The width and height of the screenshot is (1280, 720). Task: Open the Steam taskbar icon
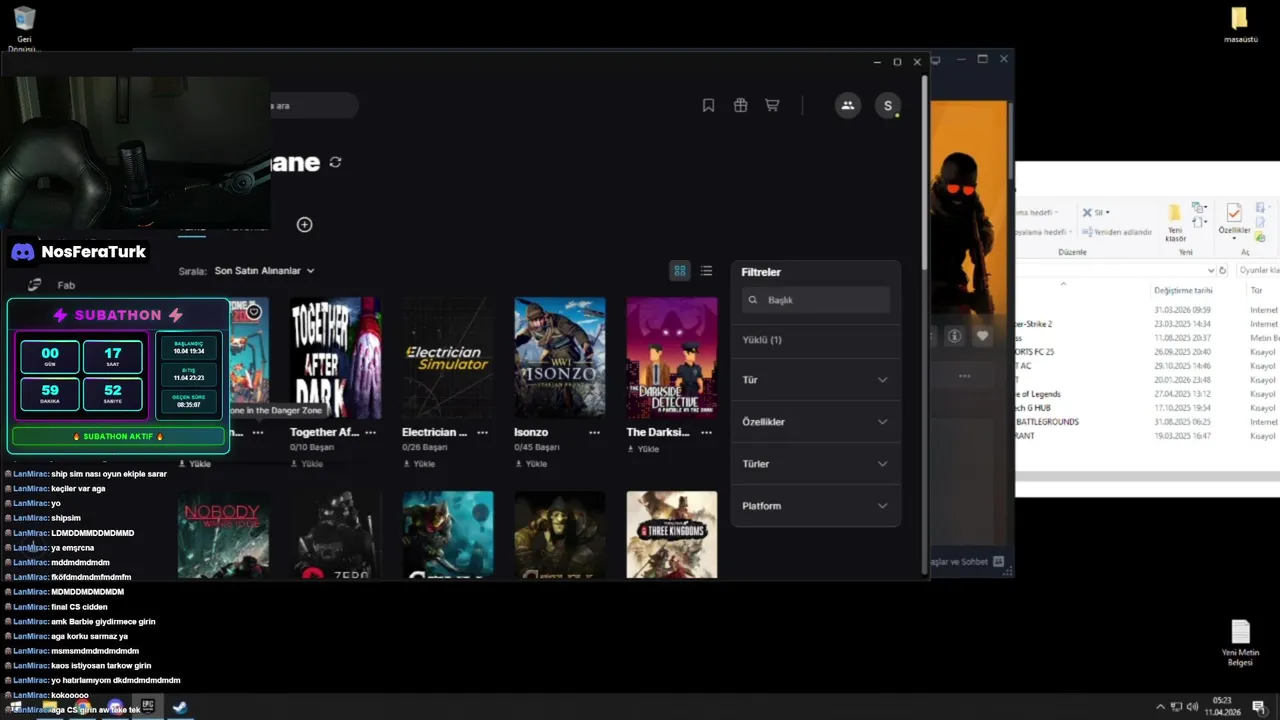tap(180, 707)
